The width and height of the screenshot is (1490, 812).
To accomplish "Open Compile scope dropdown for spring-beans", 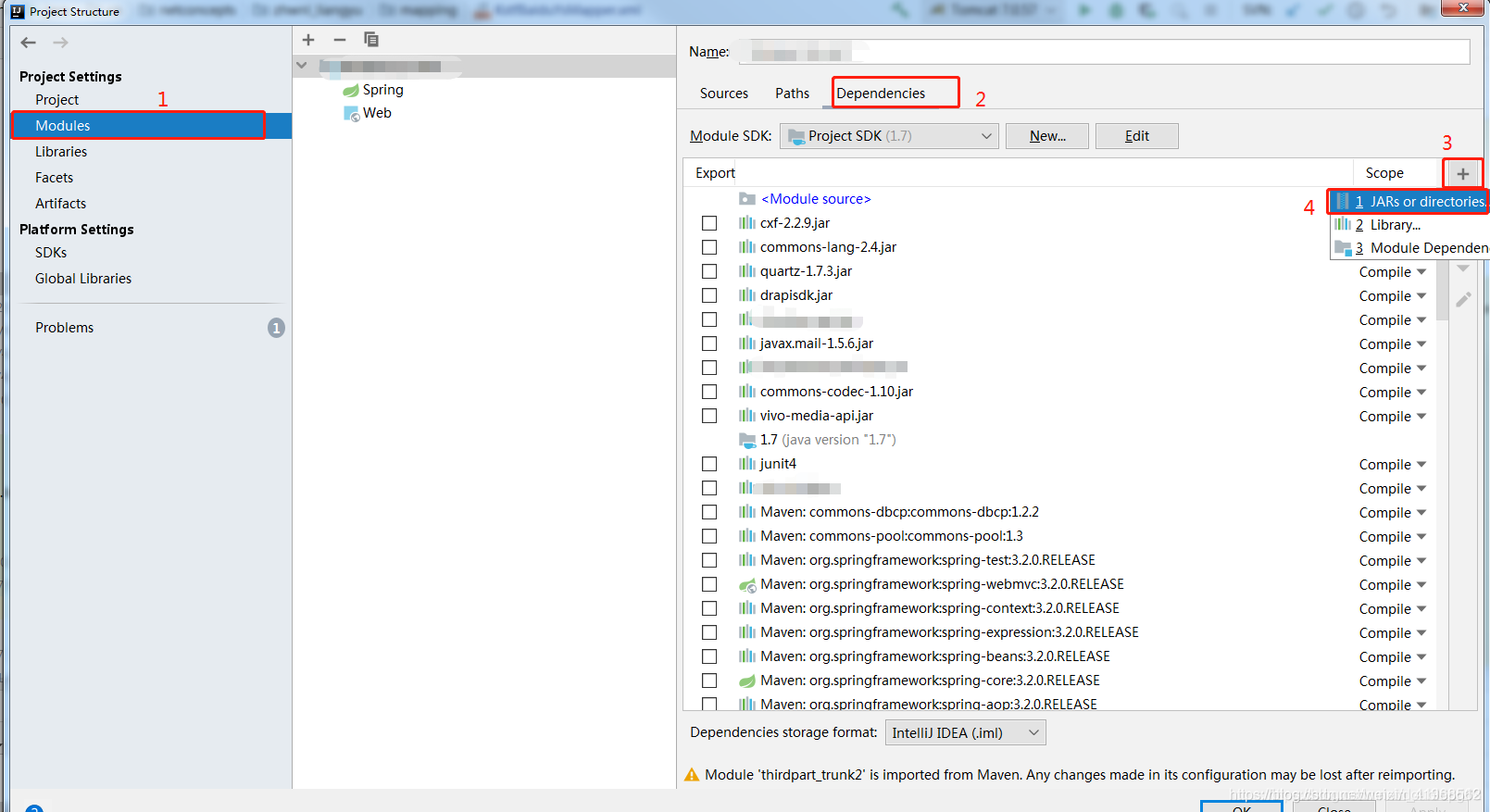I will pos(1393,657).
